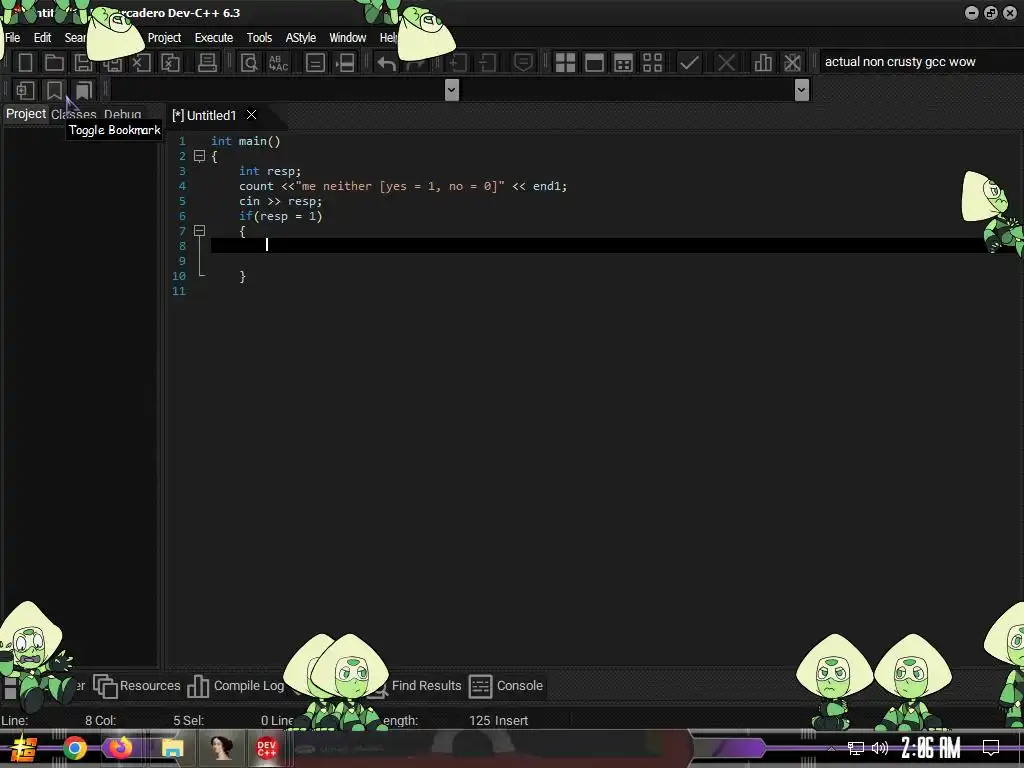Open the File menu
This screenshot has height=768, width=1024.
(12, 38)
